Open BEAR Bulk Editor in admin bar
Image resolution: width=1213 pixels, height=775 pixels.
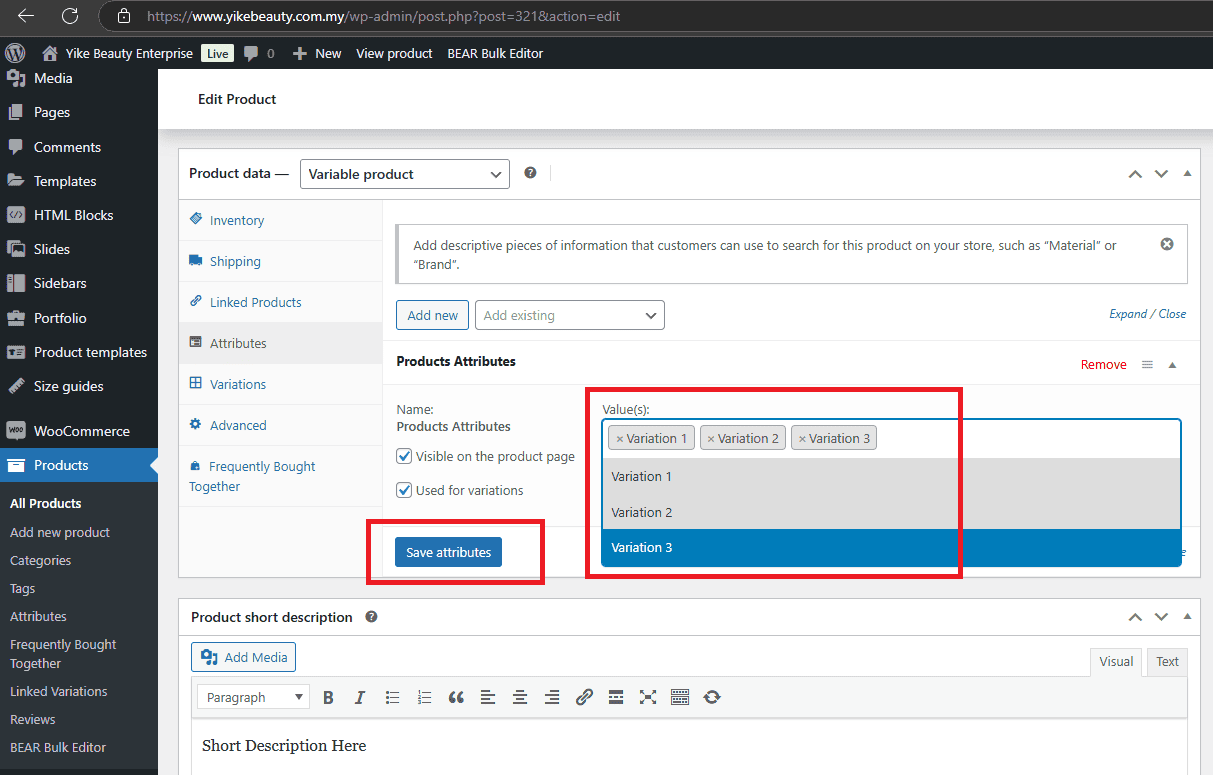coord(495,53)
